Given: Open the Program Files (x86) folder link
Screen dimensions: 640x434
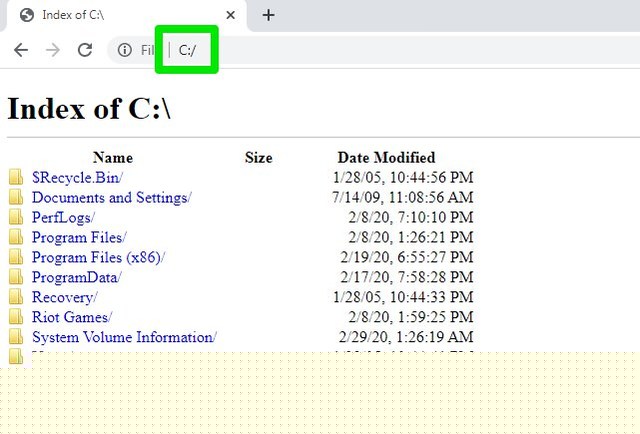Looking at the screenshot, I should tap(98, 257).
